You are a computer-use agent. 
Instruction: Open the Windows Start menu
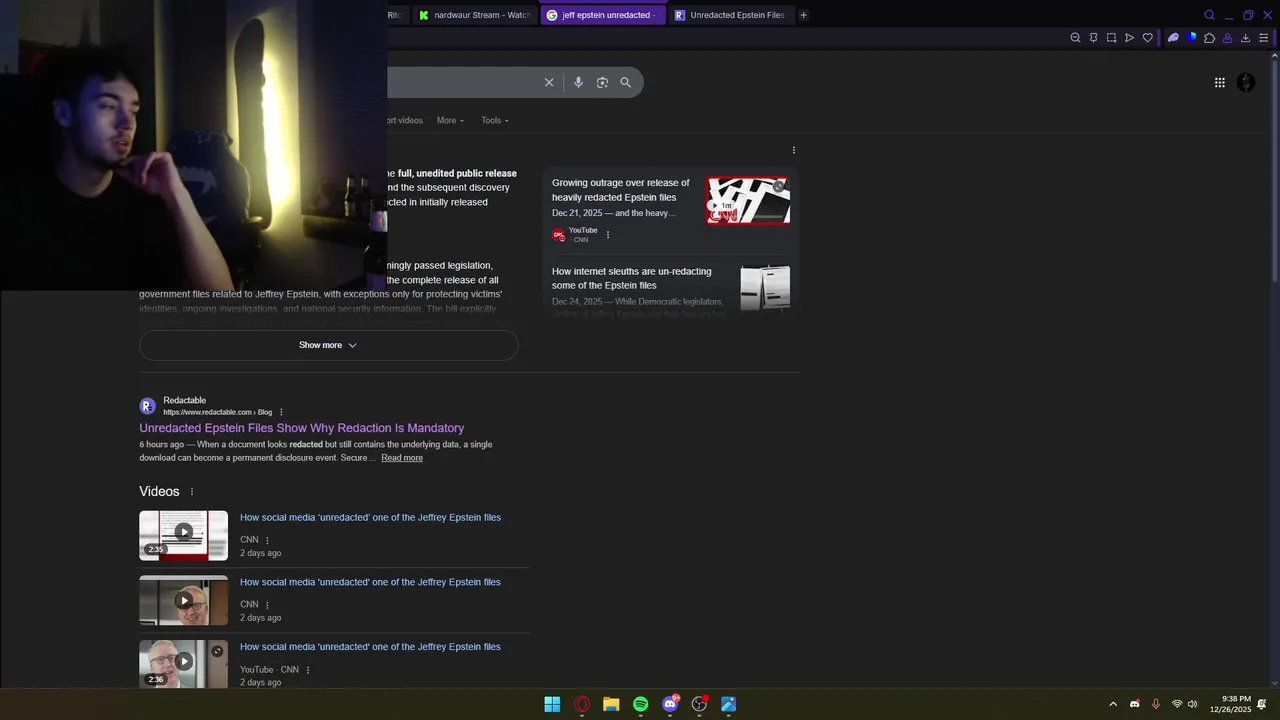click(552, 704)
